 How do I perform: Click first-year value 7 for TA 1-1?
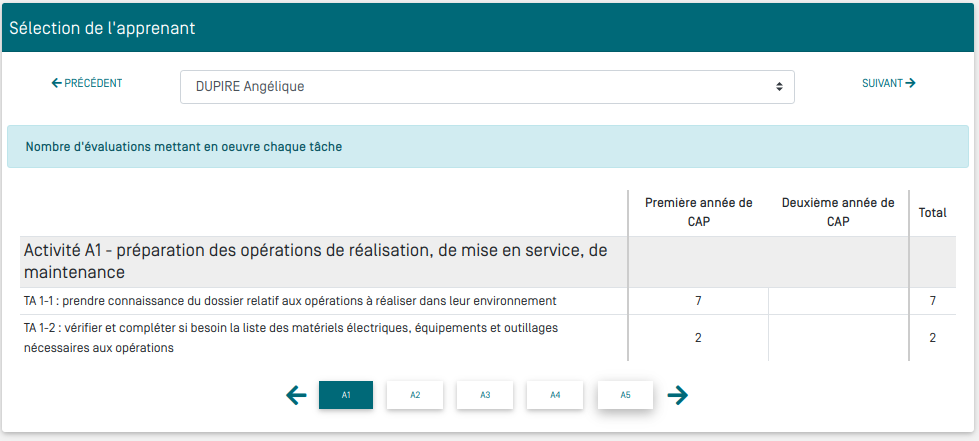tap(698, 301)
